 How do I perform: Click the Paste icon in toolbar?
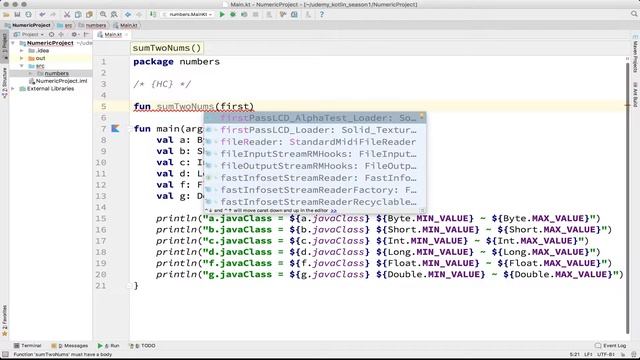tap(89, 14)
